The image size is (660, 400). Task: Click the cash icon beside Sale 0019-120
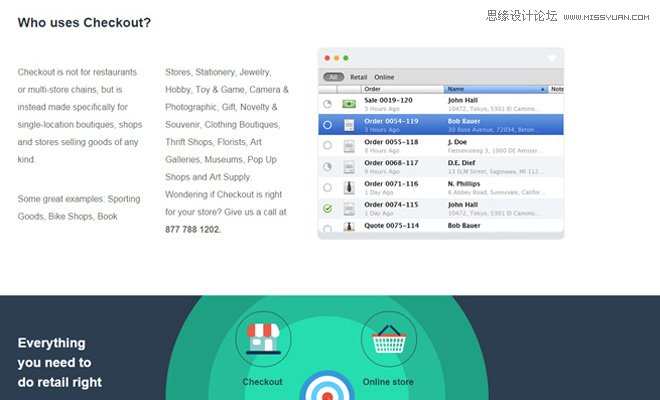349,104
